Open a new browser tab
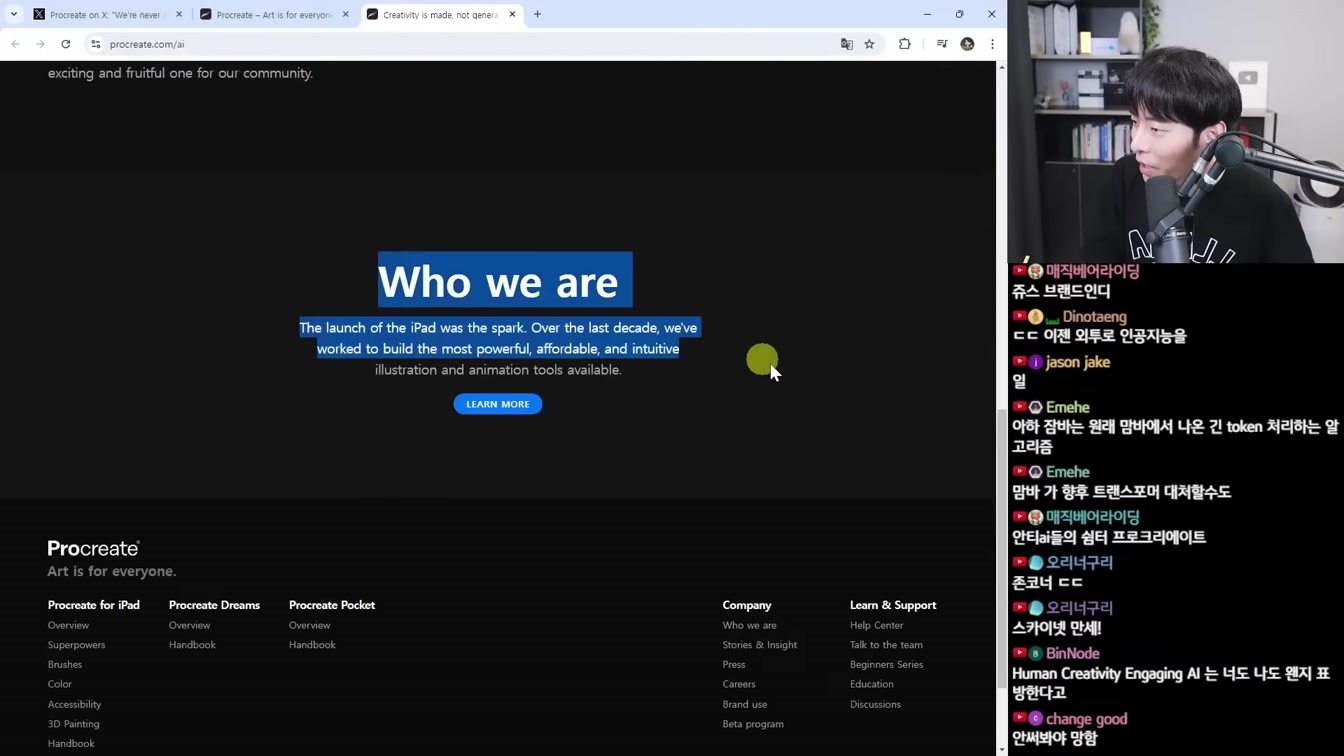This screenshot has height=756, width=1344. [537, 15]
